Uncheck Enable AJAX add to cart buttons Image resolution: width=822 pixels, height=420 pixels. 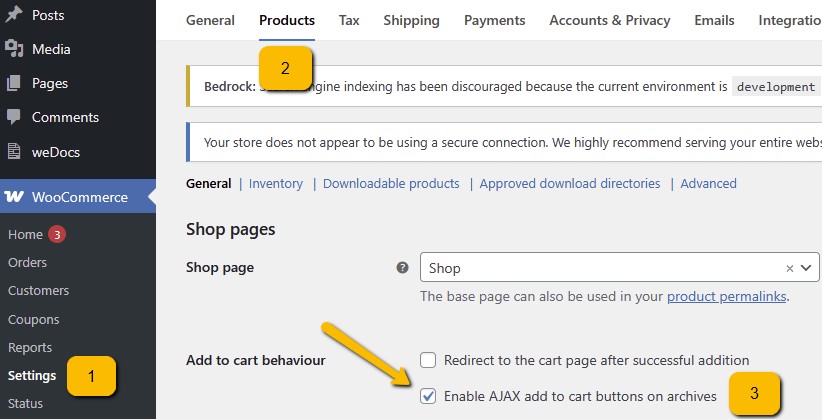[x=428, y=396]
